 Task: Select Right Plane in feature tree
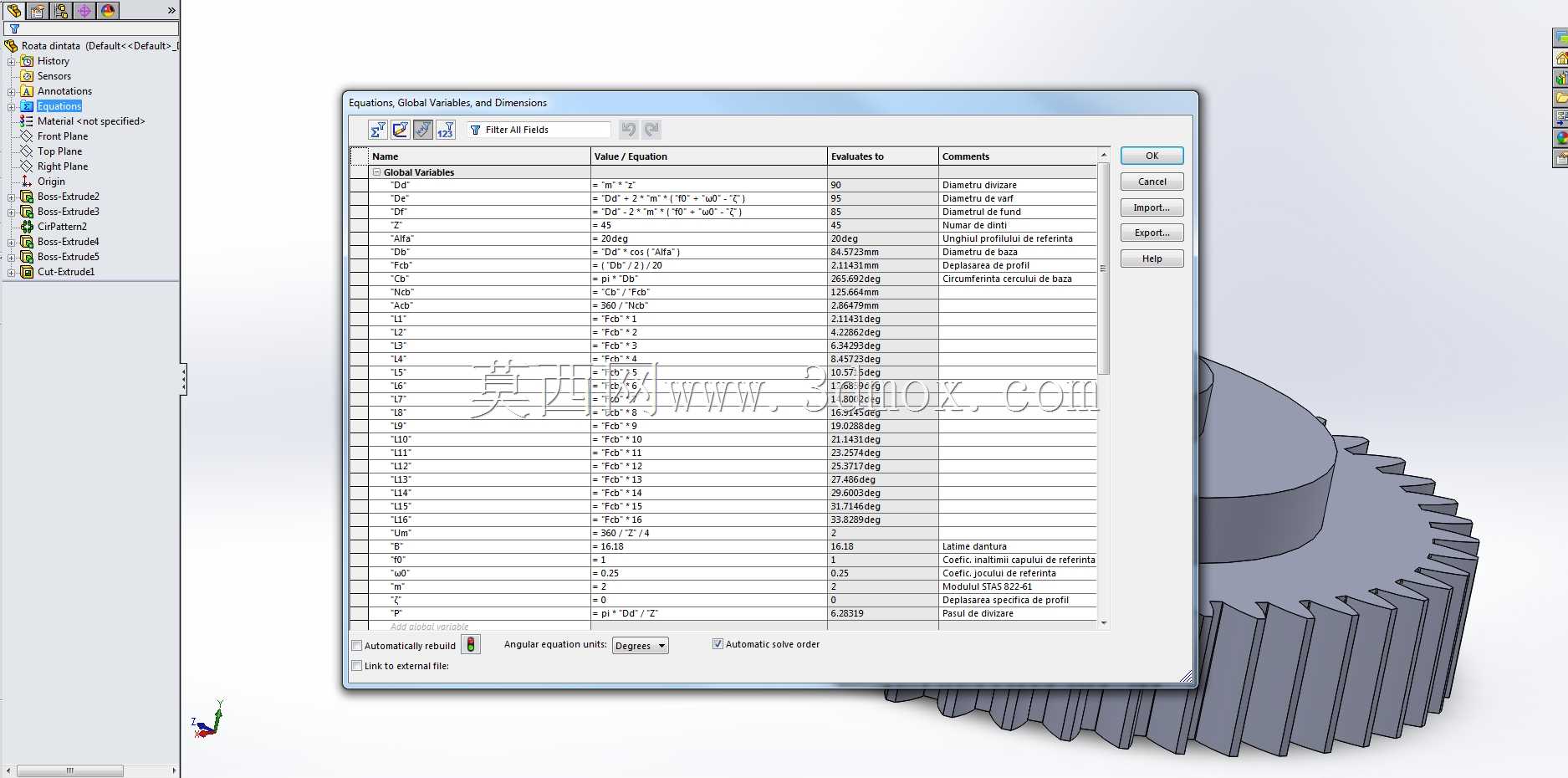63,166
